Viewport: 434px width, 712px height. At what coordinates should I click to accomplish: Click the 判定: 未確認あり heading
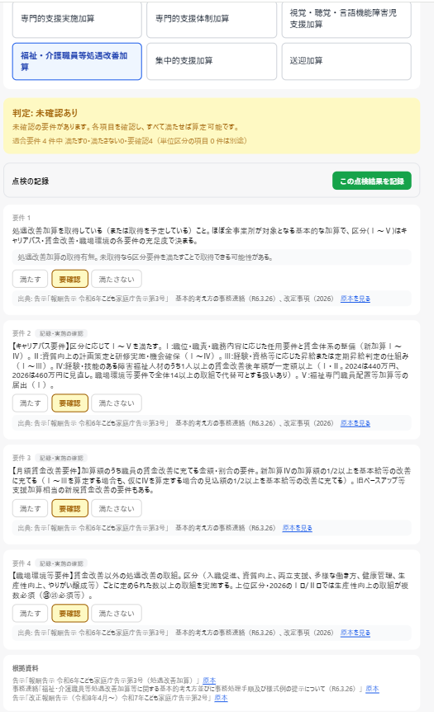point(45,113)
